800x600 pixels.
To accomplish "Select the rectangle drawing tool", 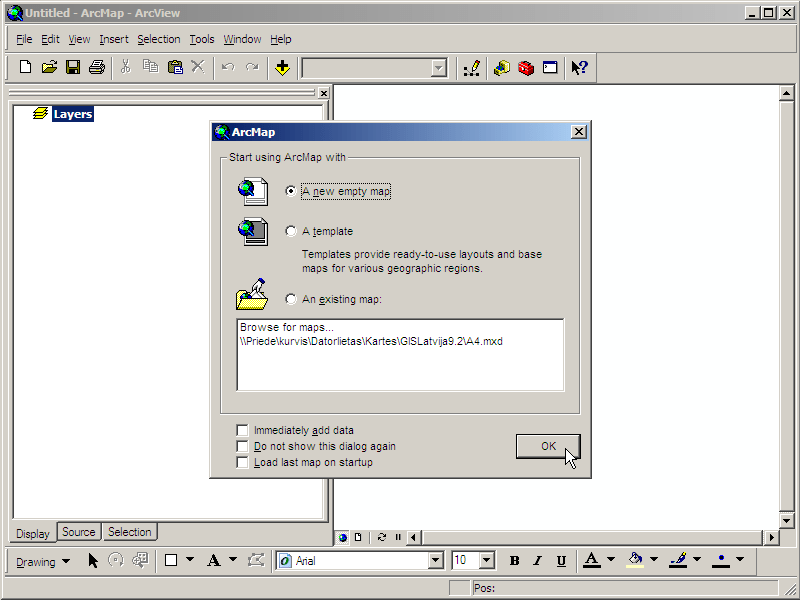I will [171, 560].
